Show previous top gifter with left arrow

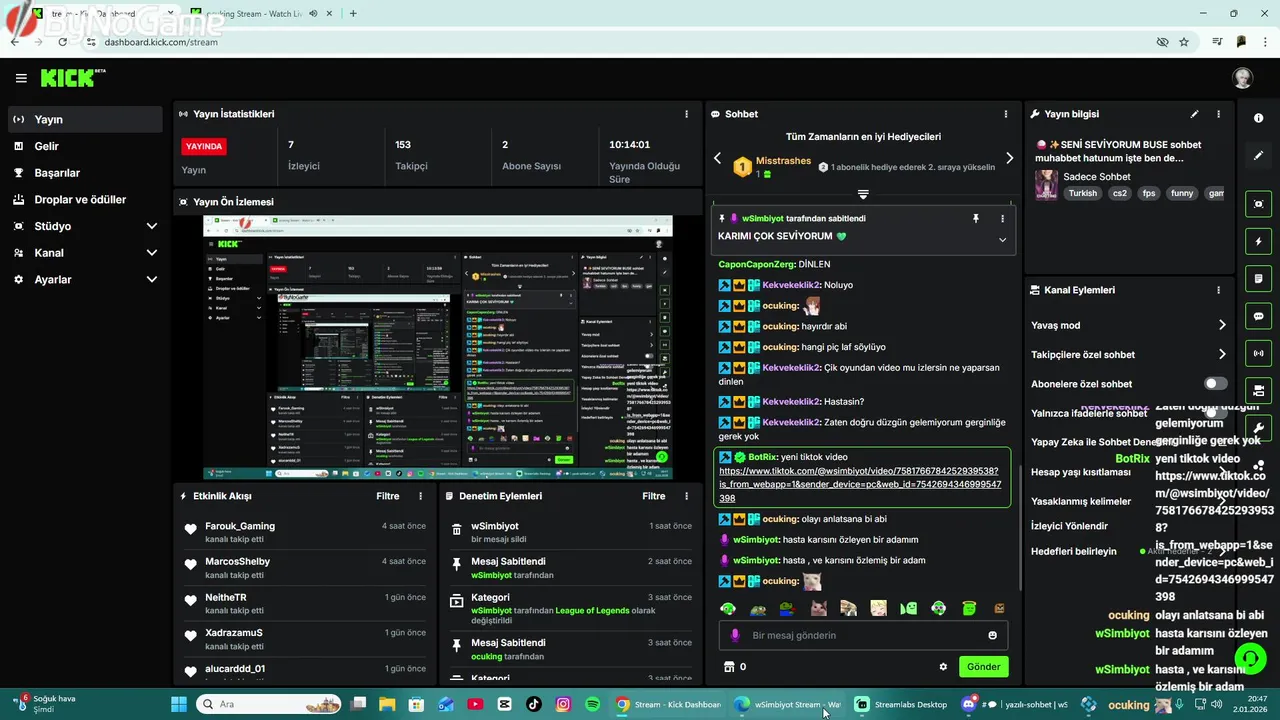[x=717, y=158]
